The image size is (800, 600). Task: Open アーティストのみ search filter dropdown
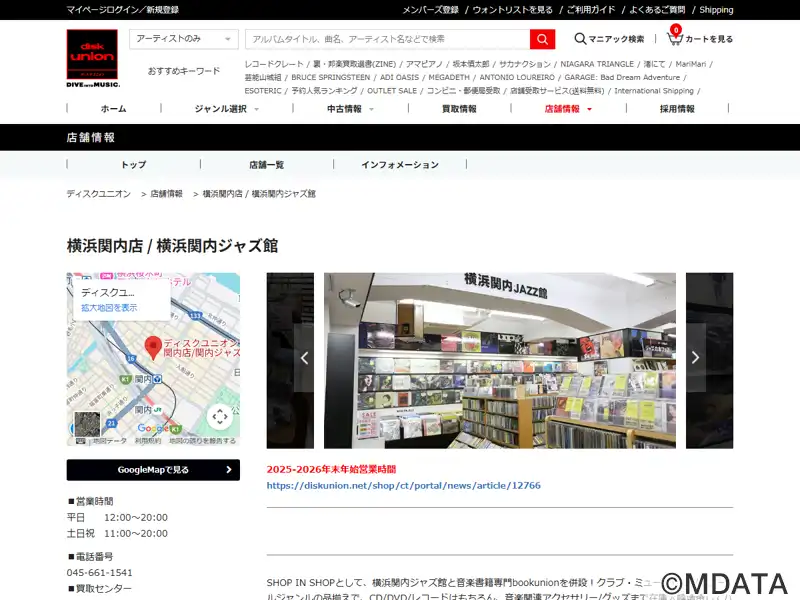point(184,39)
